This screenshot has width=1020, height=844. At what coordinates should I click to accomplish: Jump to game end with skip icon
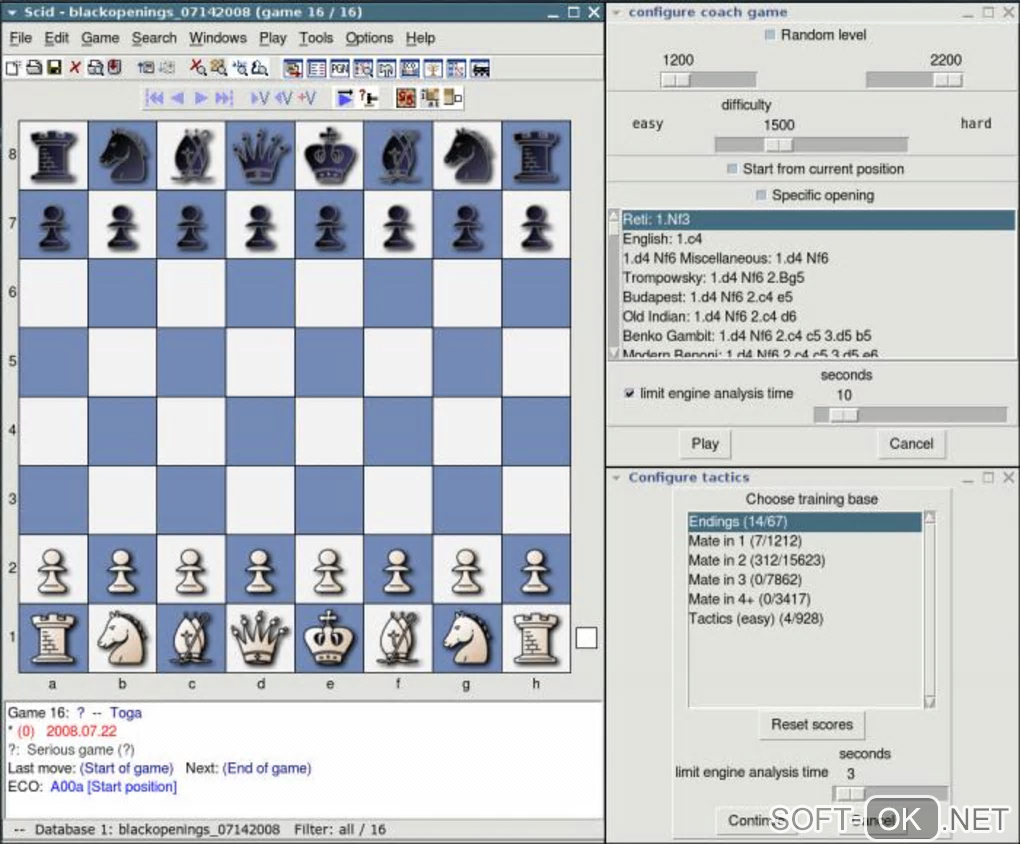click(224, 98)
